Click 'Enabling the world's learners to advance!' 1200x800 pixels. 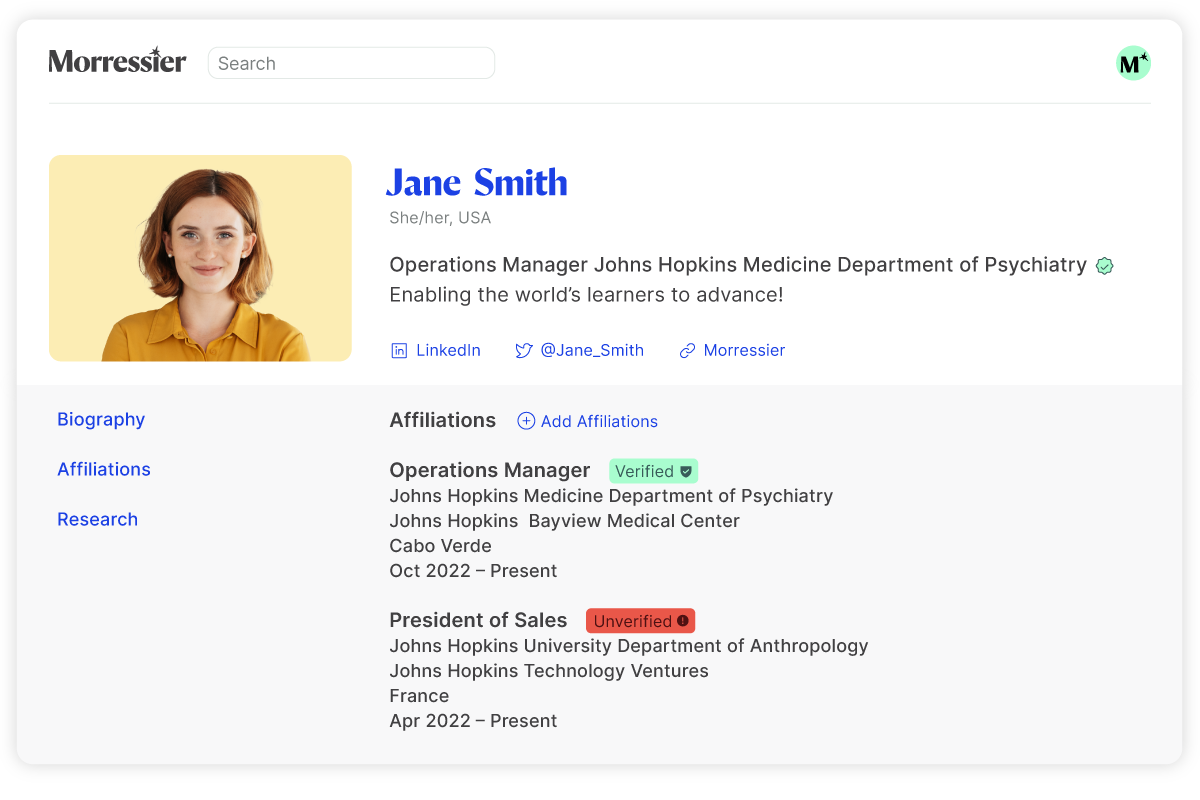(586, 295)
